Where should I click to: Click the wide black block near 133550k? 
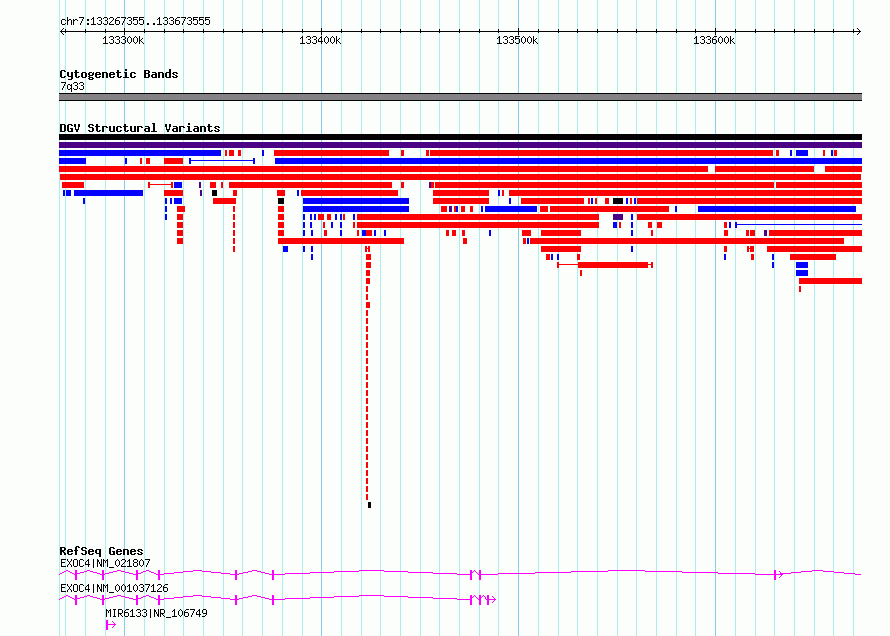pyautogui.click(x=618, y=201)
